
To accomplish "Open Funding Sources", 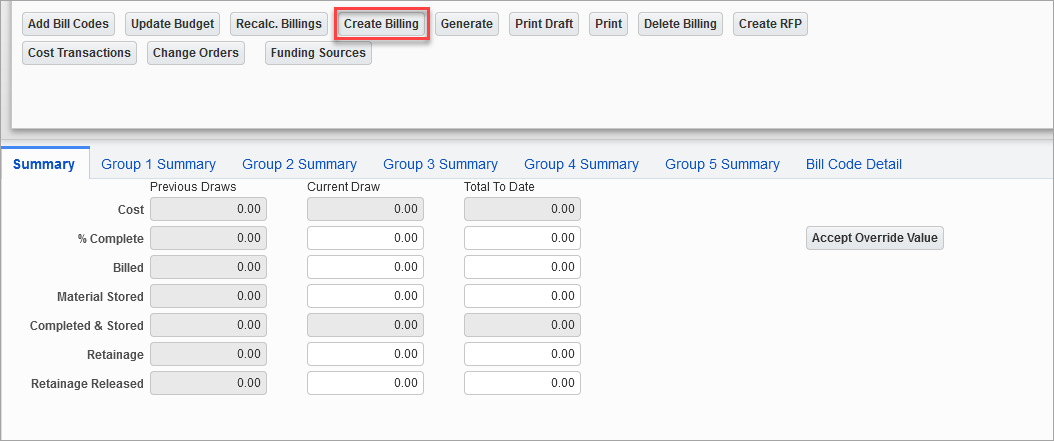I will [318, 52].
